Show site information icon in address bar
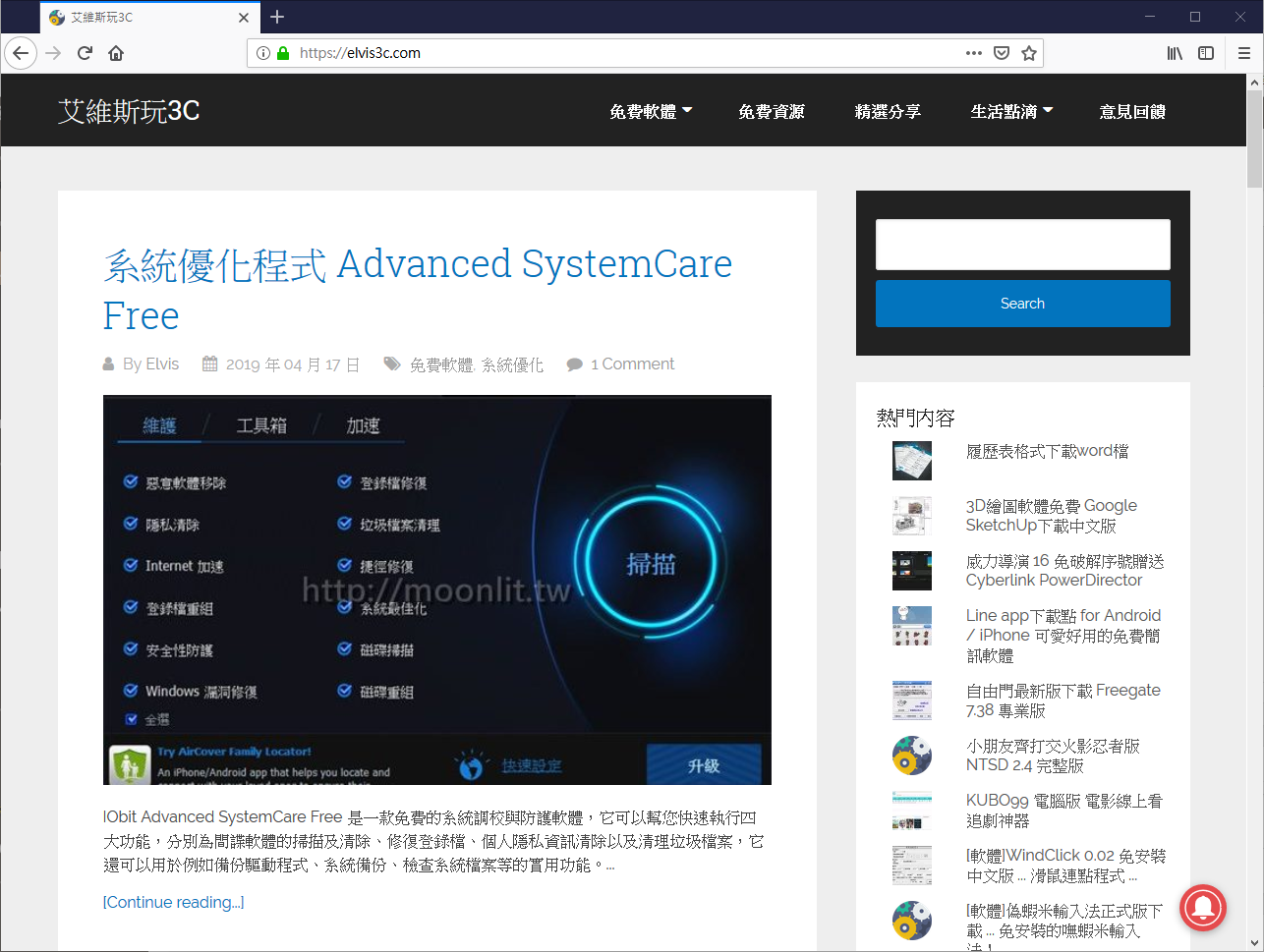The width and height of the screenshot is (1264, 952). click(x=263, y=53)
